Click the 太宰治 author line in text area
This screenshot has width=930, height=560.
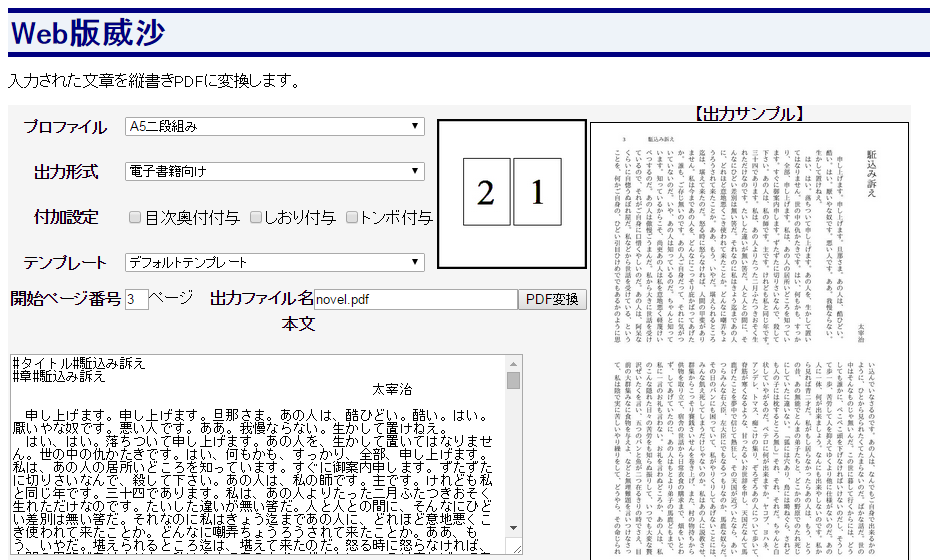point(392,390)
